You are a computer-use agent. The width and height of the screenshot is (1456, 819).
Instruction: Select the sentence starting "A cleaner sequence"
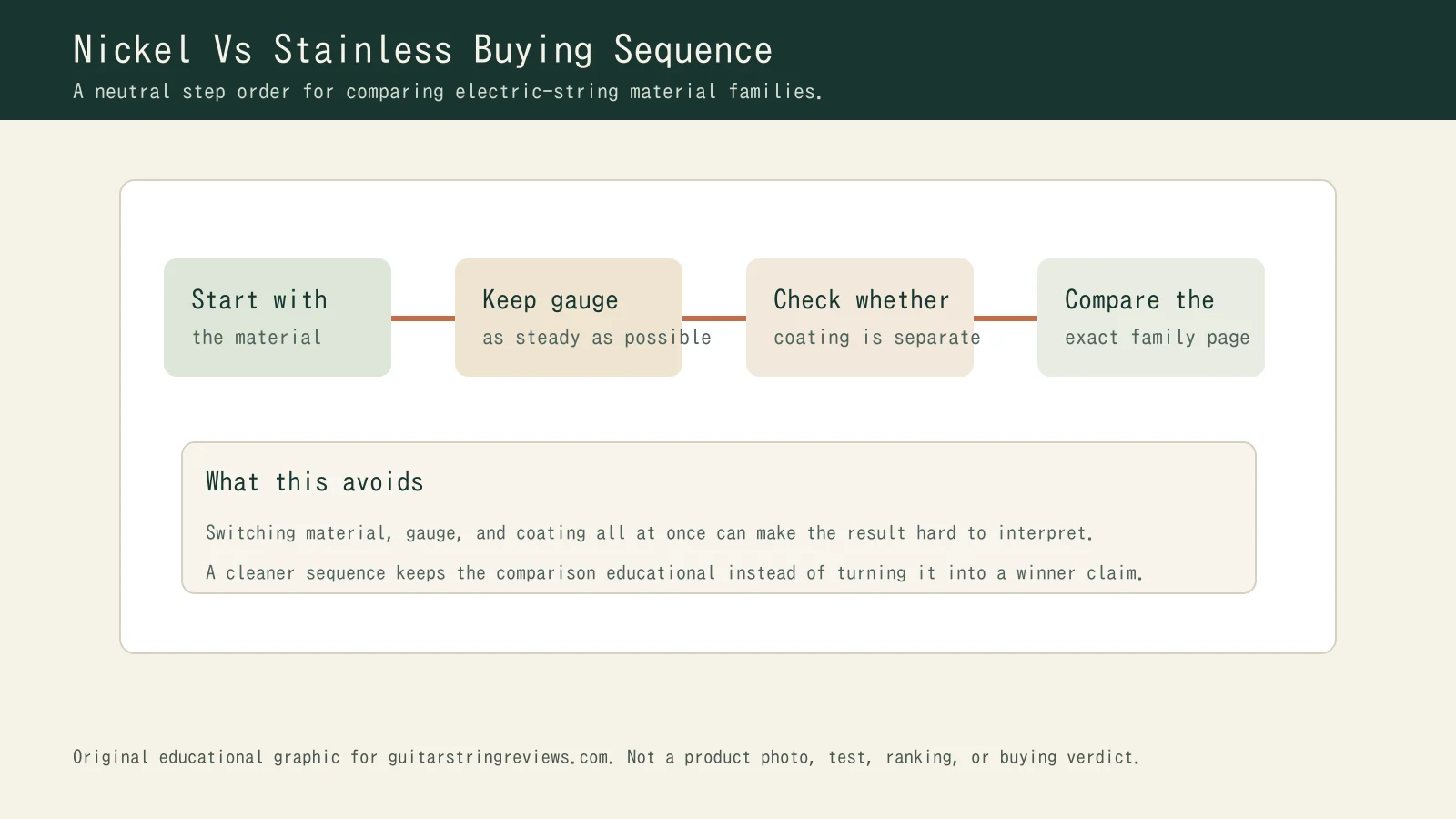tap(673, 573)
